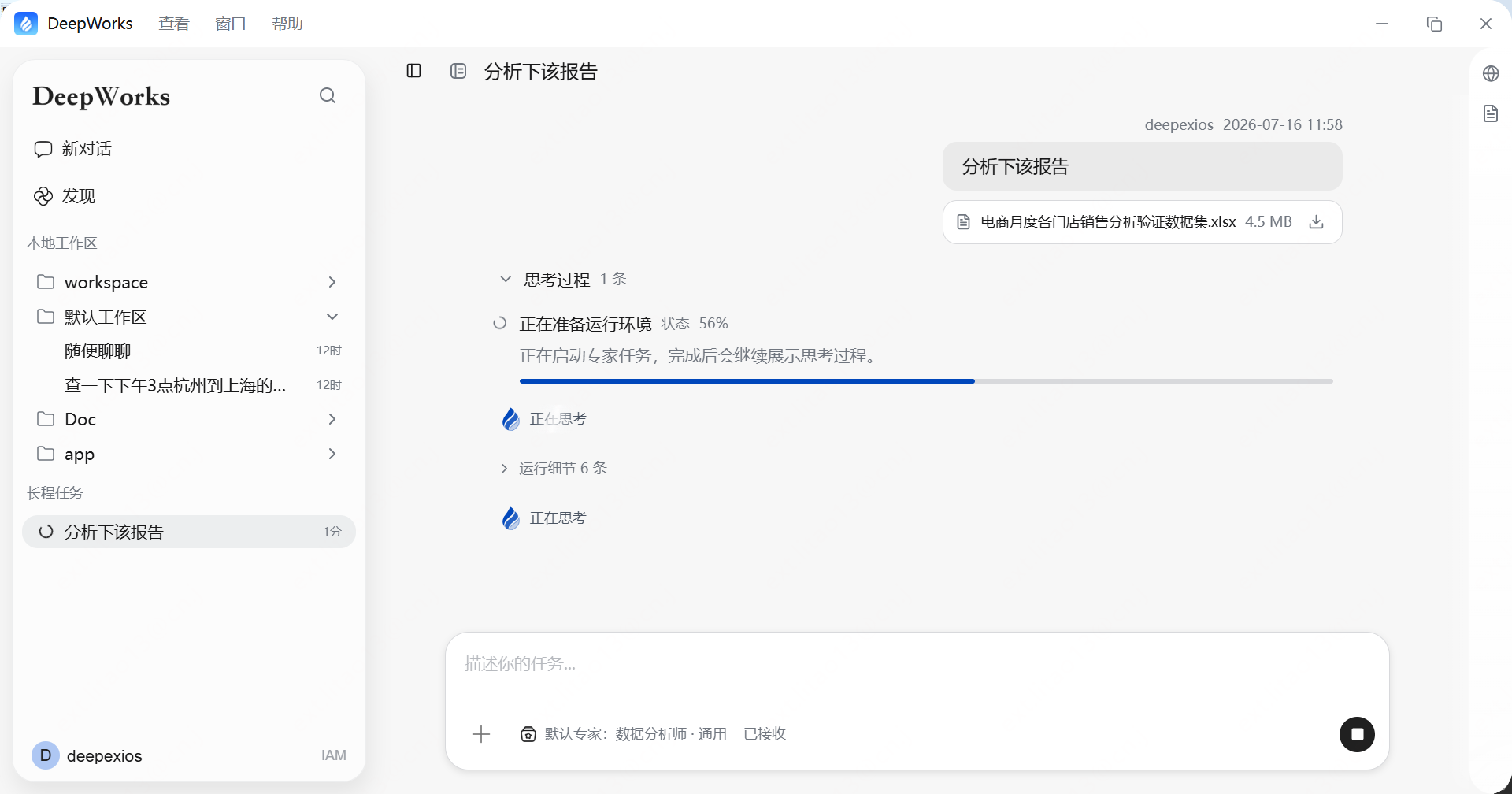Click the document icon in right rail
Screen dimensions: 1512x794
(1491, 113)
